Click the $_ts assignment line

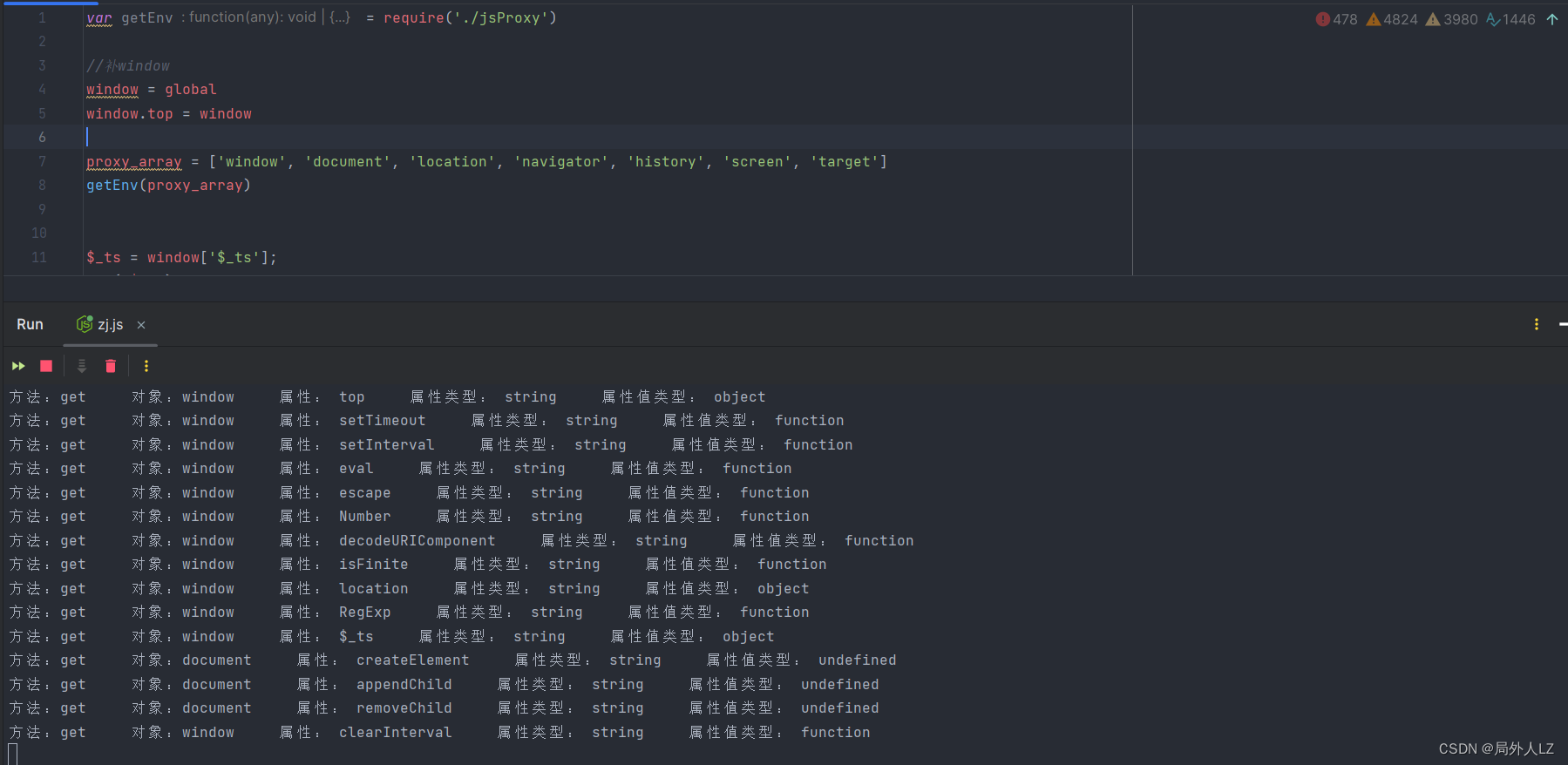[181, 258]
